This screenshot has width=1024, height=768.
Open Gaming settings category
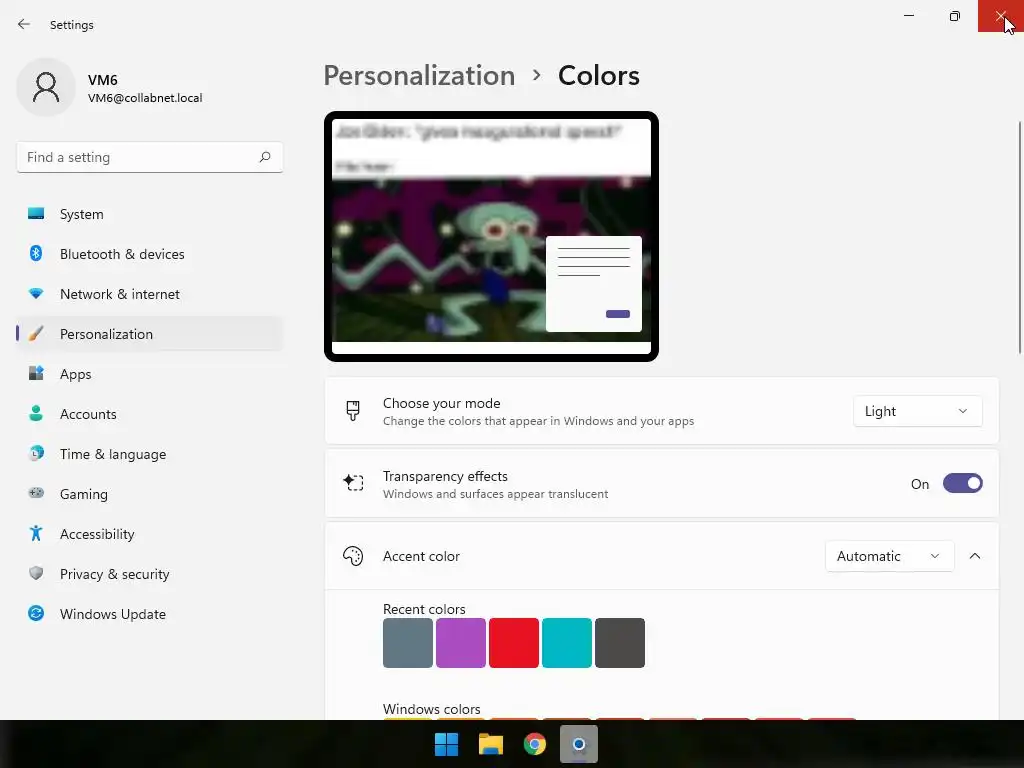(x=150, y=494)
